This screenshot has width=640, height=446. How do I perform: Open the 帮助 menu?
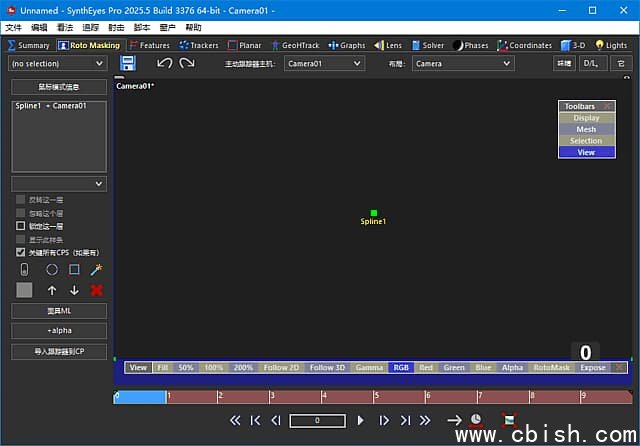click(x=193, y=27)
